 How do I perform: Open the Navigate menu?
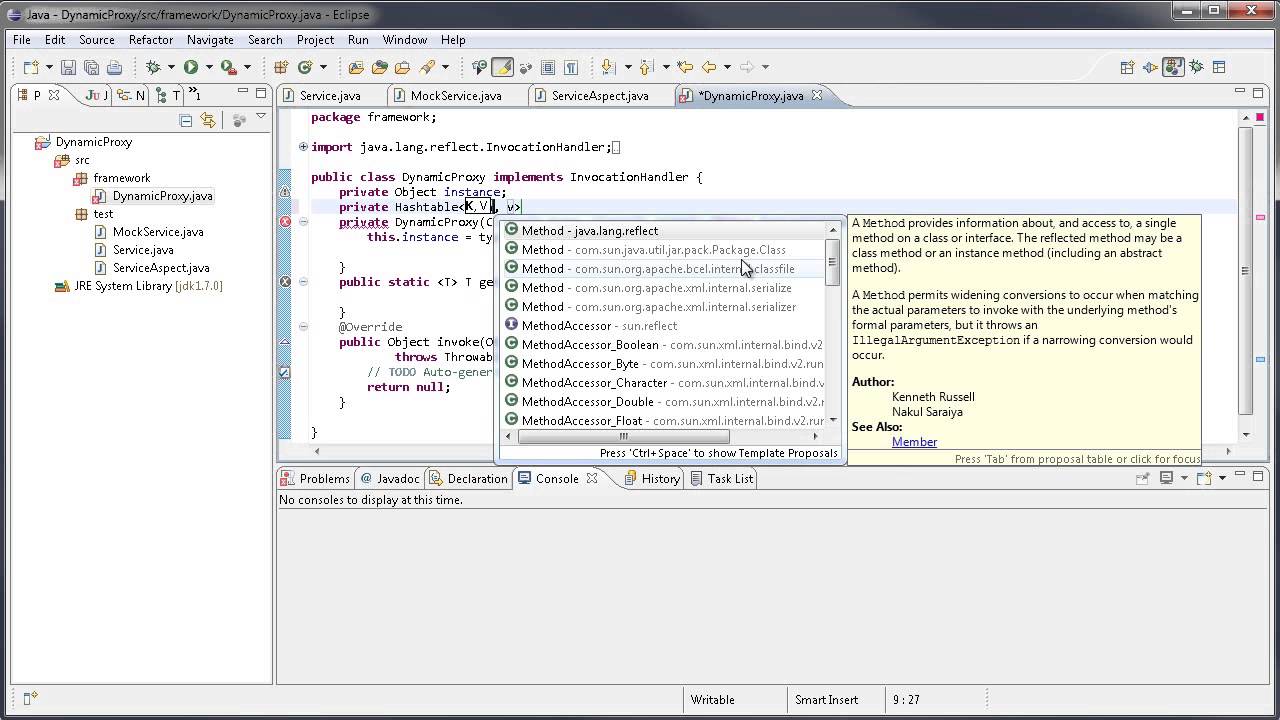[210, 39]
